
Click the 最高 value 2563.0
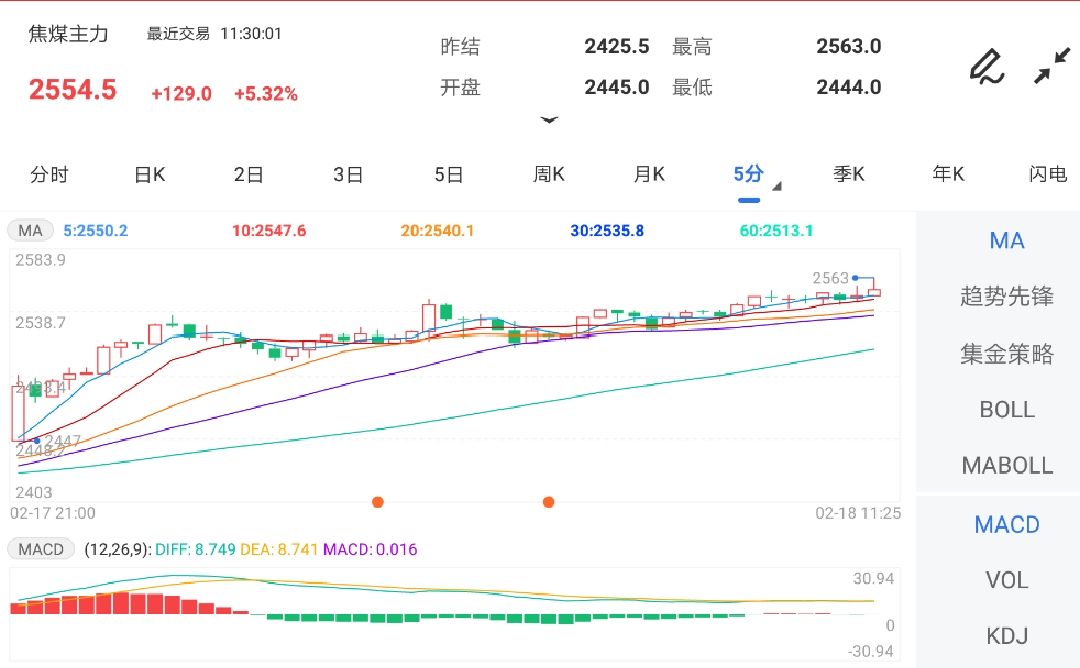pos(849,46)
